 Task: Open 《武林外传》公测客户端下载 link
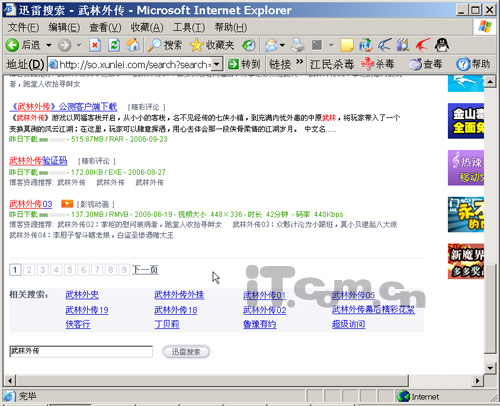pyautogui.click(x=63, y=107)
